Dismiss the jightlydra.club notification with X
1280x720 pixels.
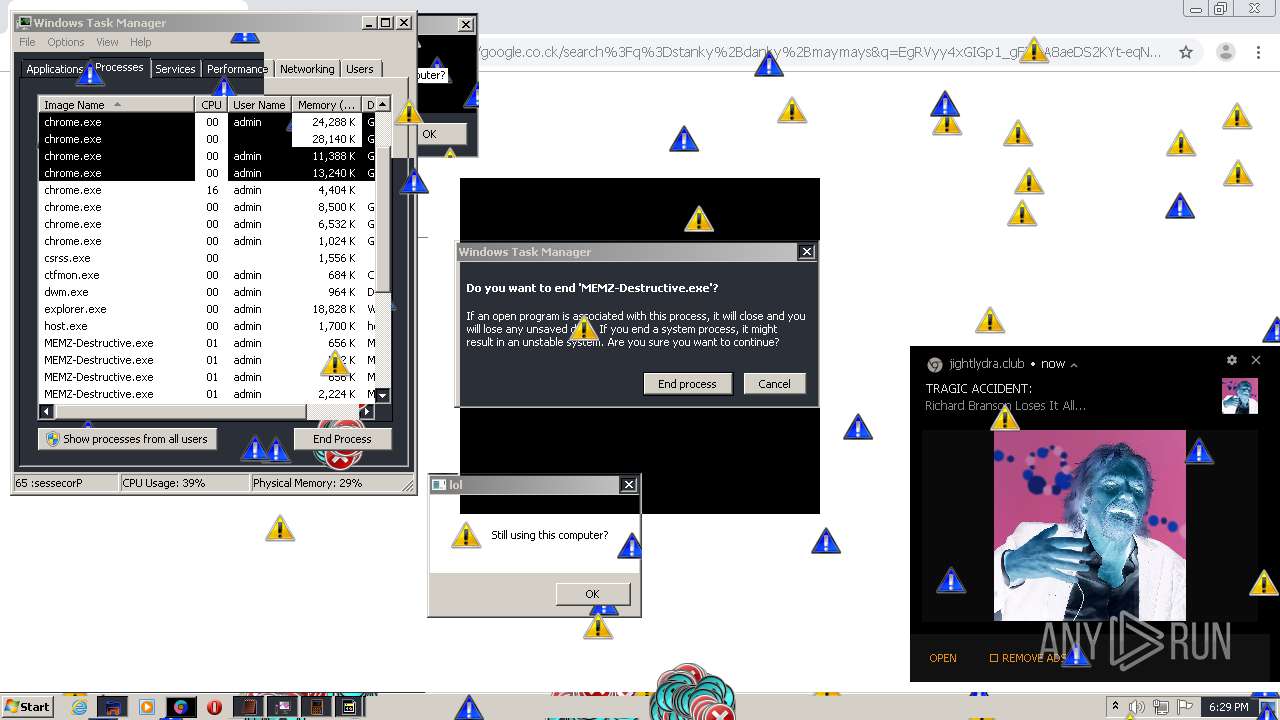(1256, 360)
